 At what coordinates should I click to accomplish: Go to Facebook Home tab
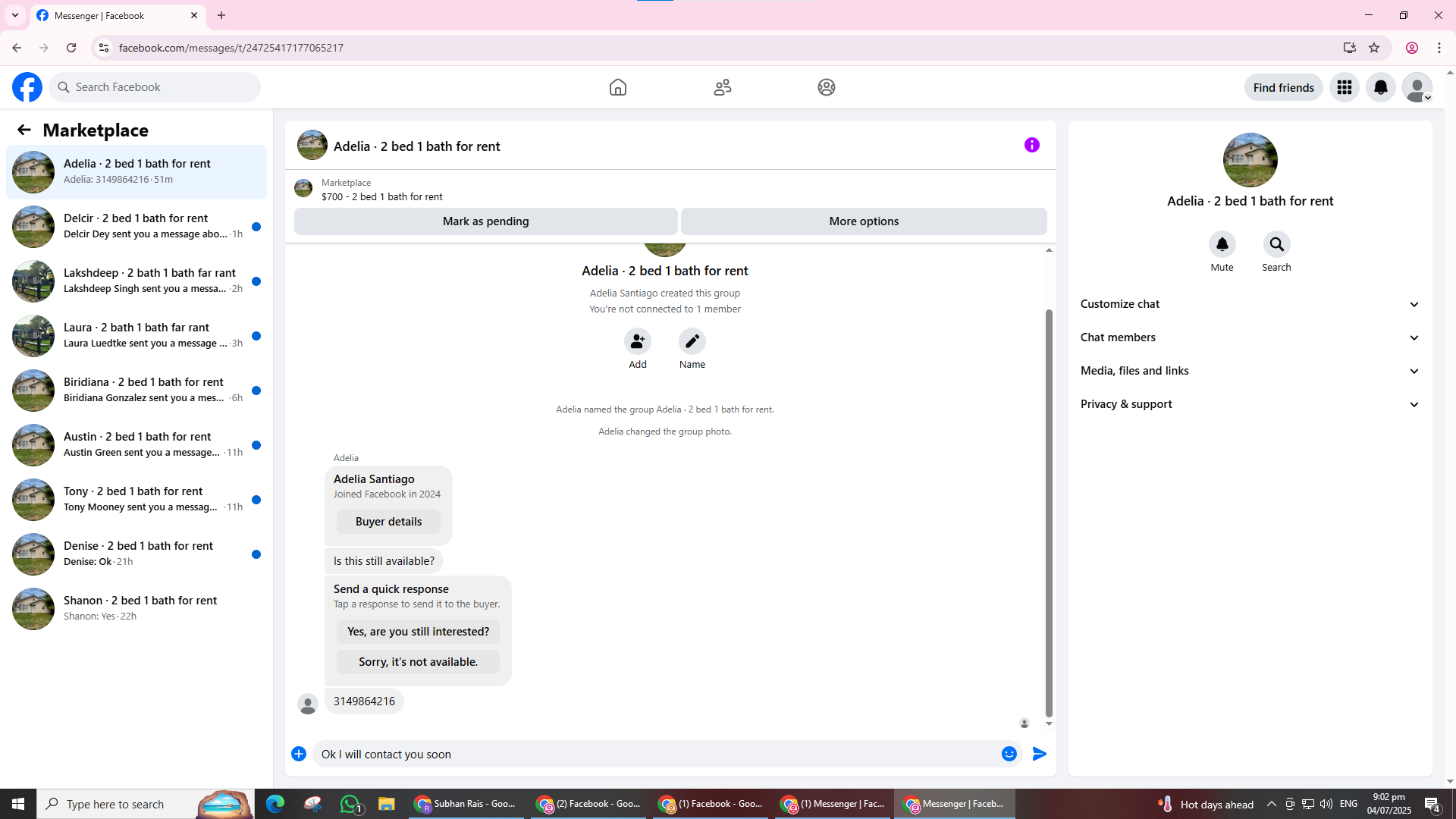[x=617, y=87]
